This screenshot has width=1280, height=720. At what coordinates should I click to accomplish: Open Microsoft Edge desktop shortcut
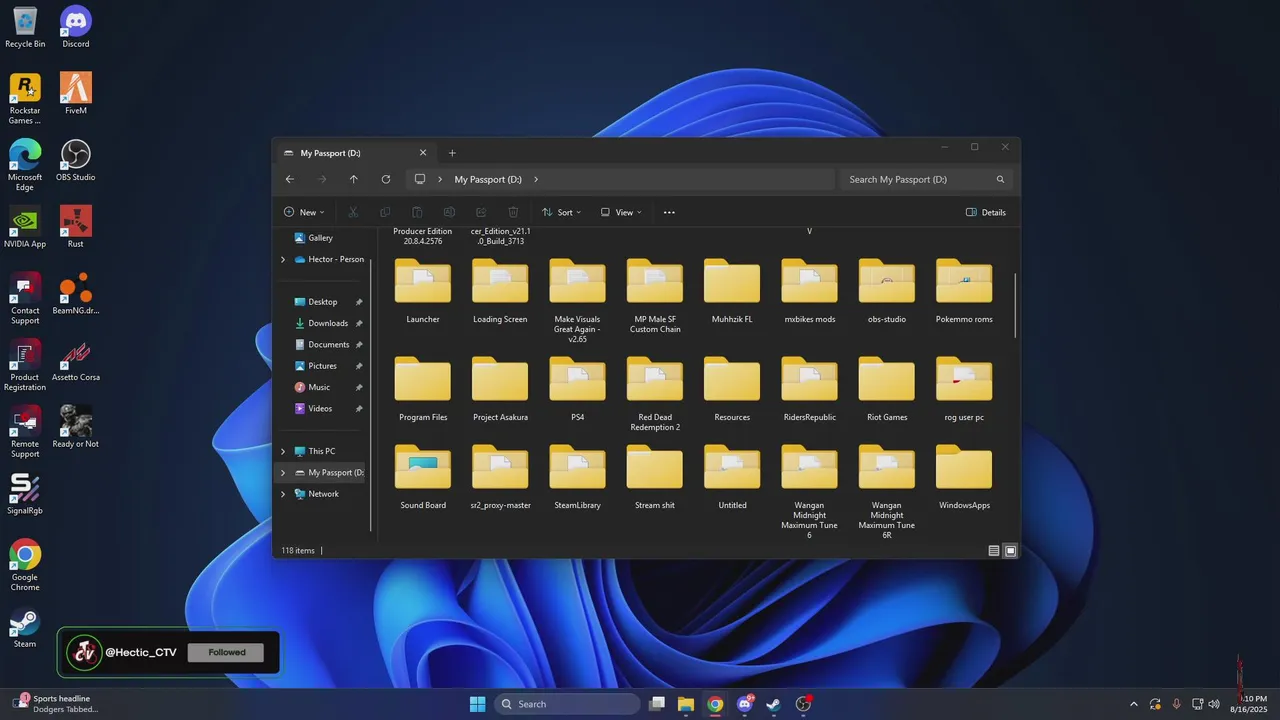[25, 166]
